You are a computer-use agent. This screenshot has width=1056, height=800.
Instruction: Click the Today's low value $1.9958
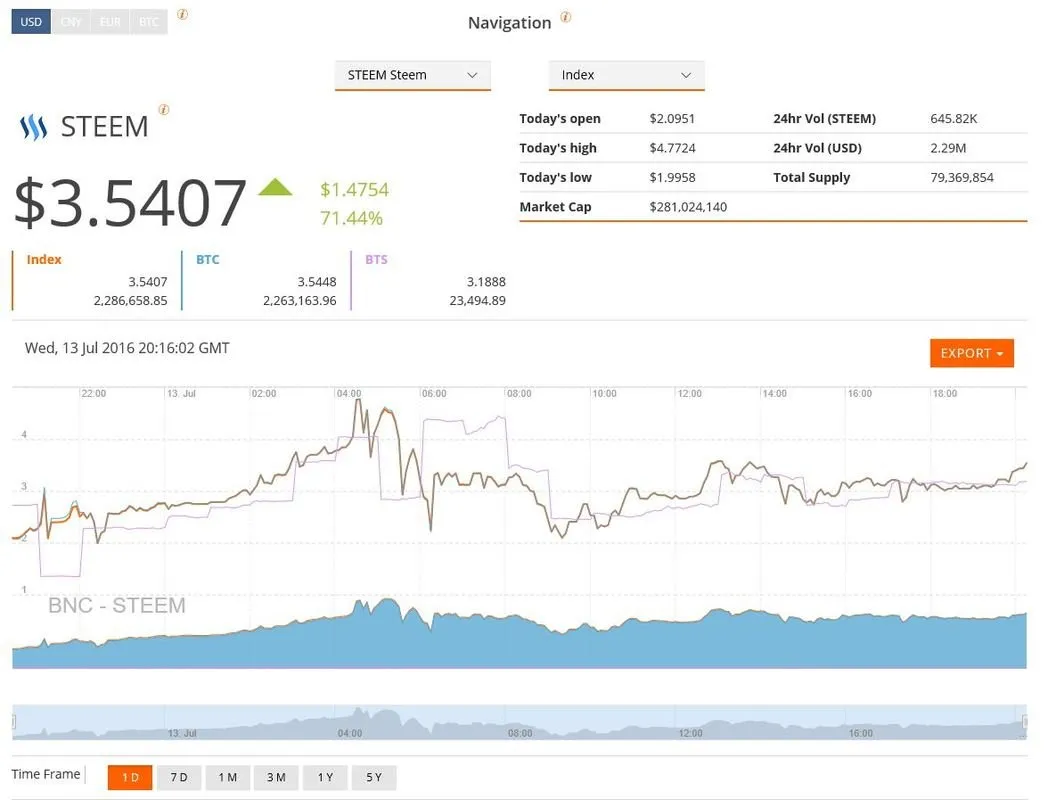pyautogui.click(x=672, y=178)
